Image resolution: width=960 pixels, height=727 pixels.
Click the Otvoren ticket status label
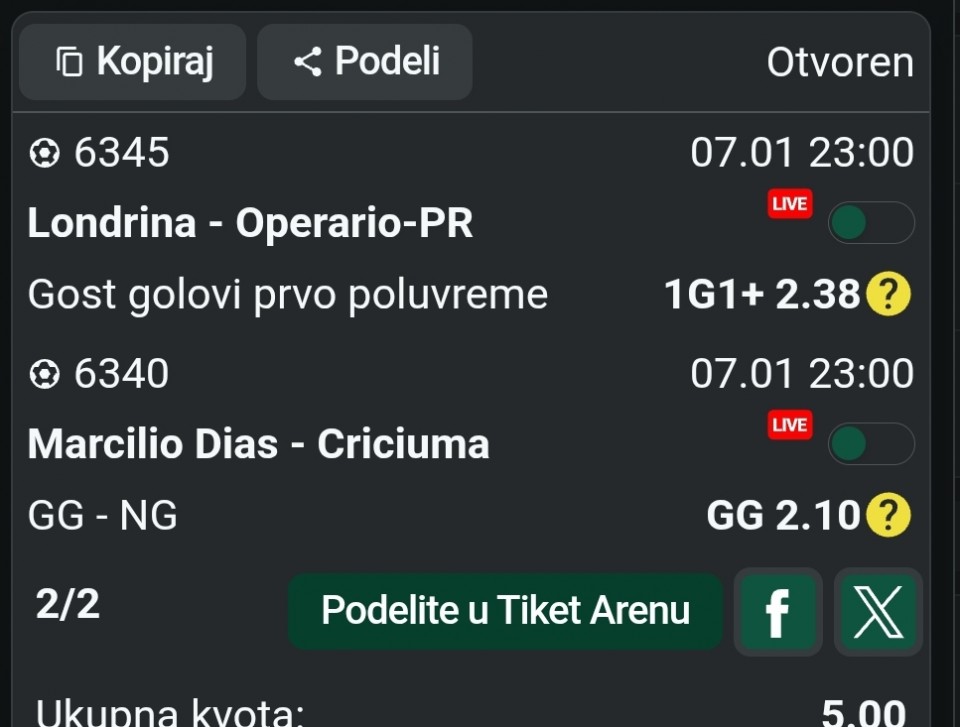point(839,63)
